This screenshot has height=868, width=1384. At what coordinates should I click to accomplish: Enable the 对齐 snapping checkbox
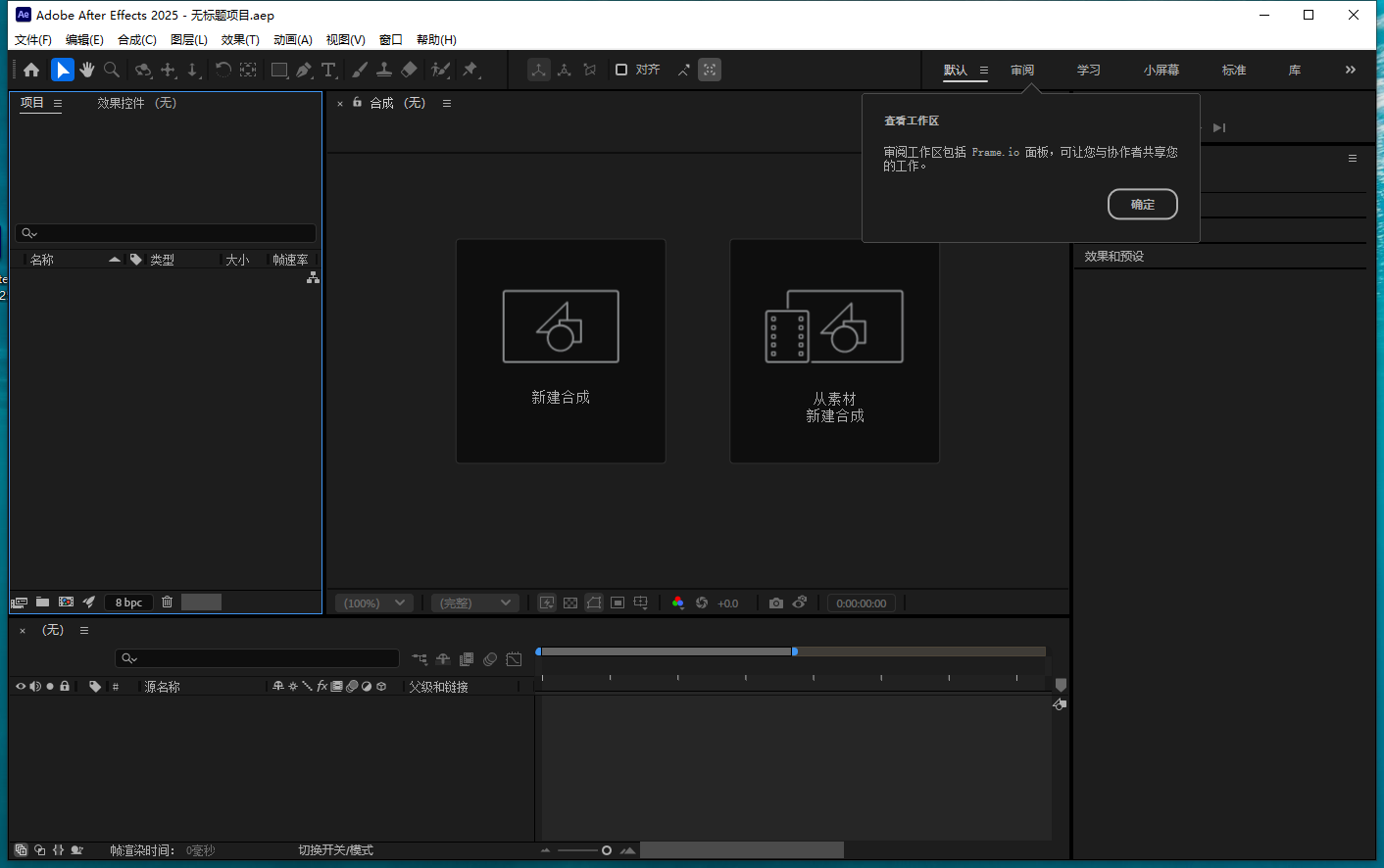(x=621, y=70)
